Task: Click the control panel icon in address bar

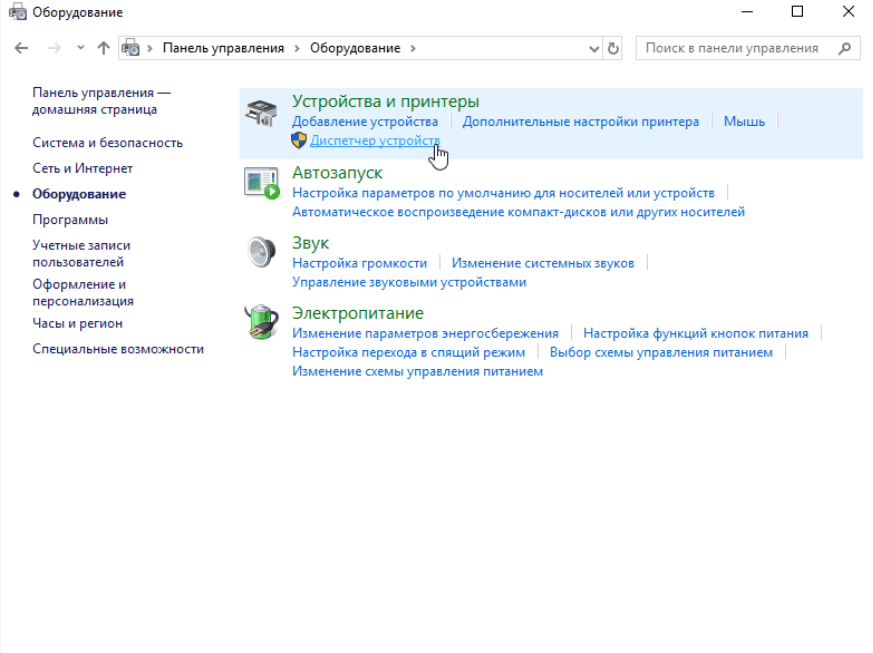Action: coord(131,48)
